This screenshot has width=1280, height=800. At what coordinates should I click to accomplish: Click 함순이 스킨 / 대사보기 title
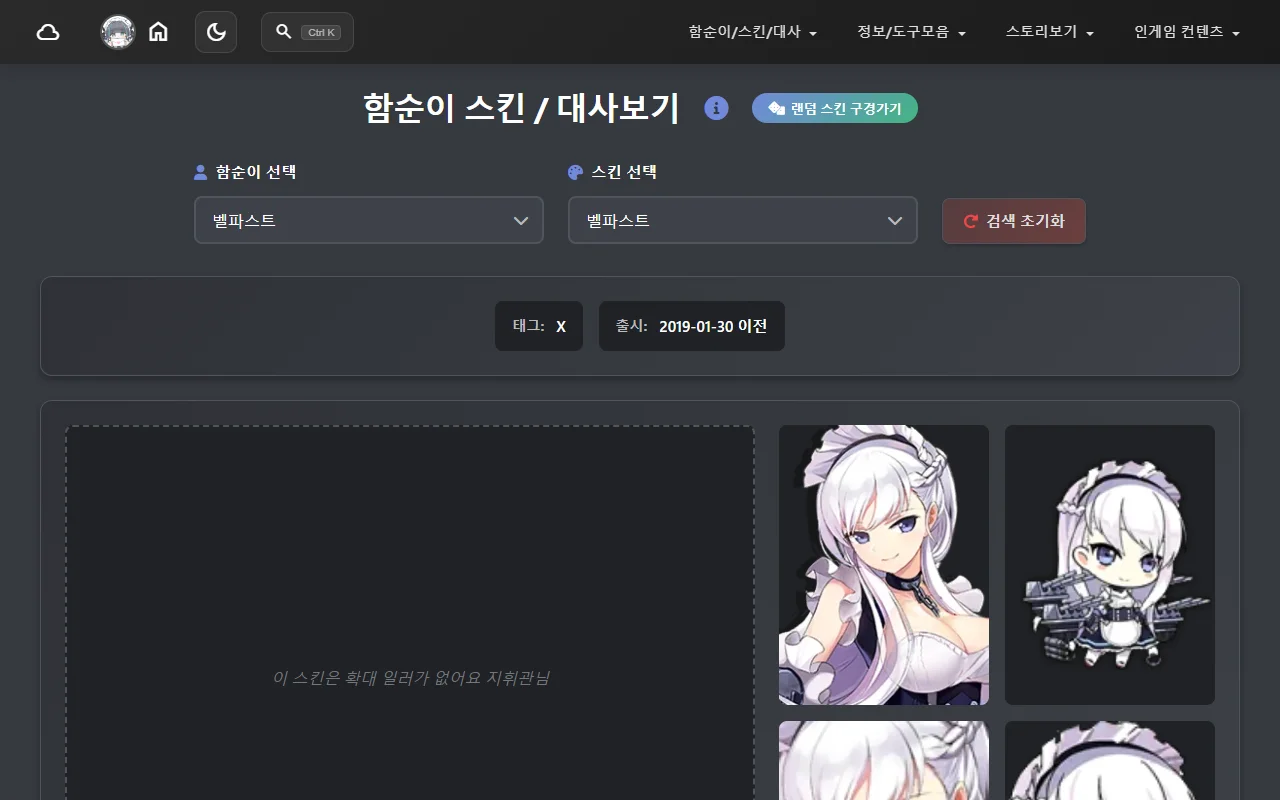point(521,108)
